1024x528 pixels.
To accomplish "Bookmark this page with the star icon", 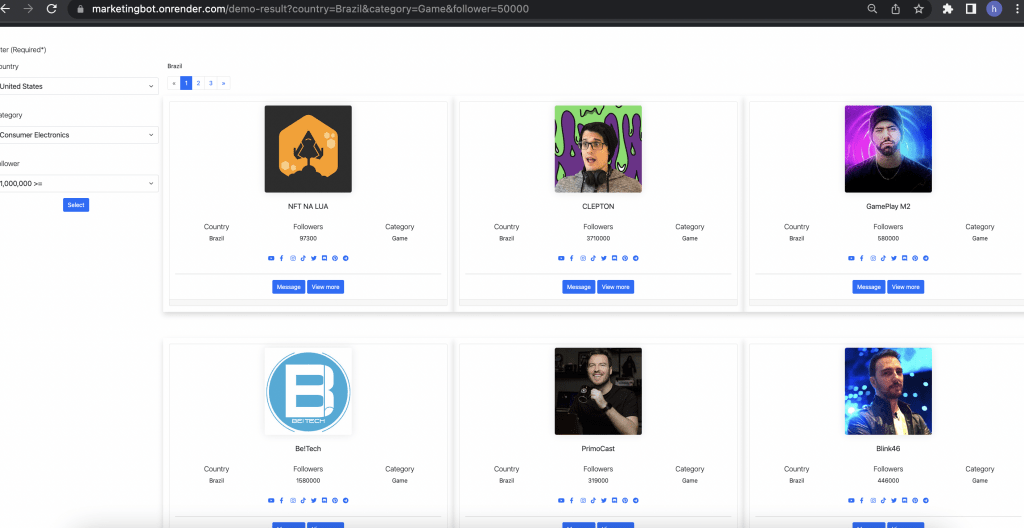I will click(x=919, y=9).
